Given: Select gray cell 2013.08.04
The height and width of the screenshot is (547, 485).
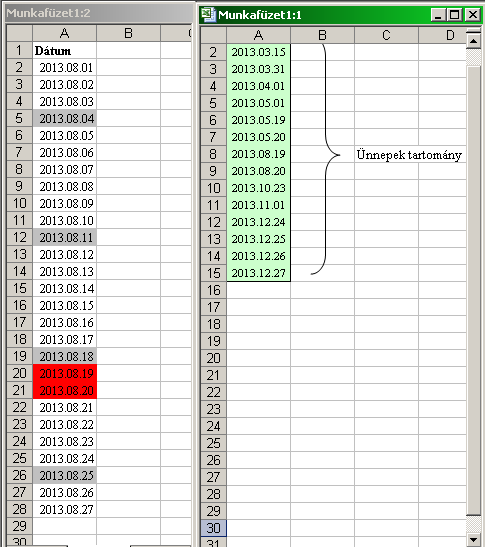Looking at the screenshot, I should 65,119.
